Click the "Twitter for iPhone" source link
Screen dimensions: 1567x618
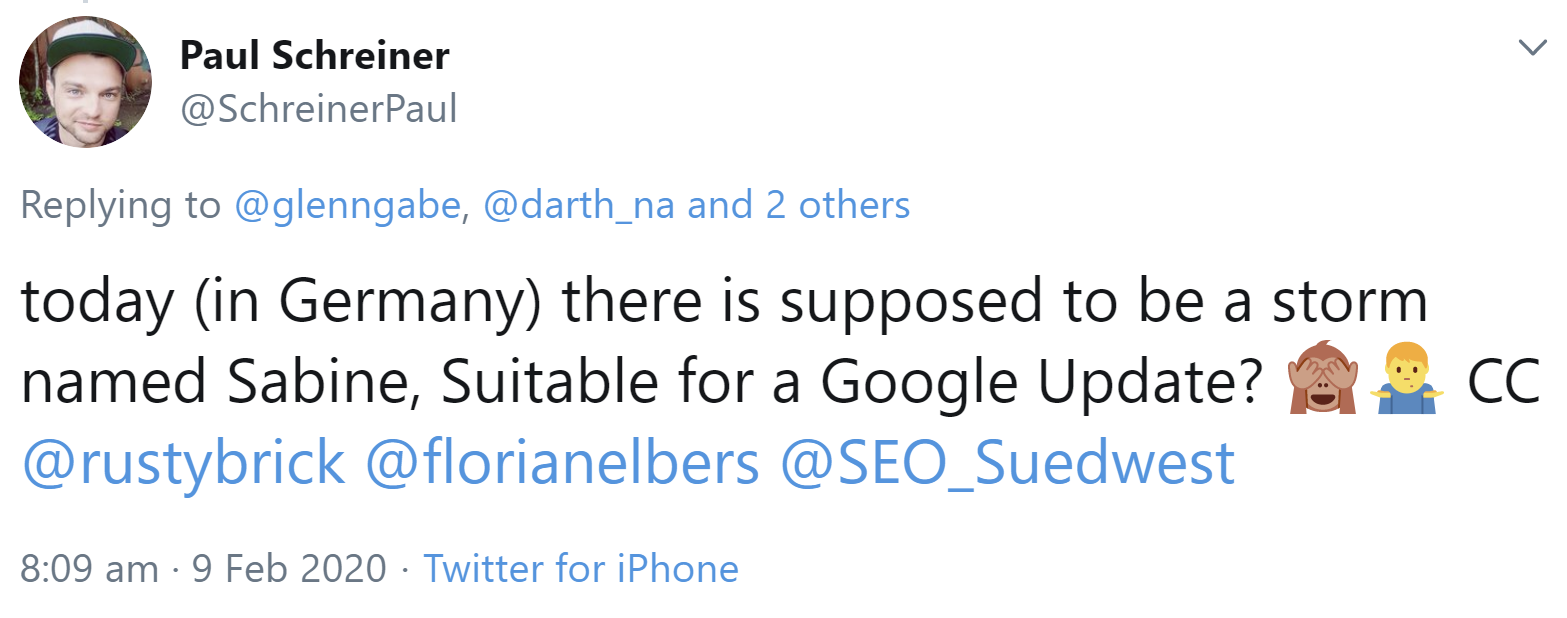(581, 568)
